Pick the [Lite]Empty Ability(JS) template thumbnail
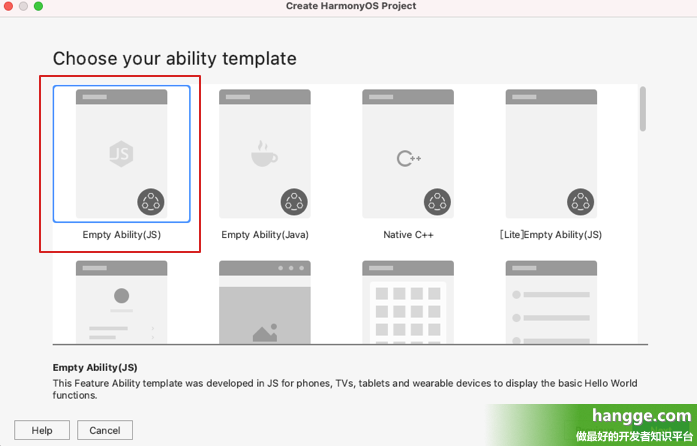The width and height of the screenshot is (697, 446). click(x=551, y=153)
